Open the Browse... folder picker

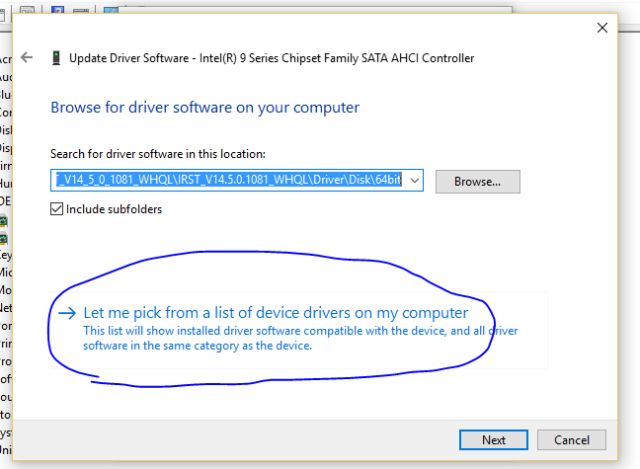click(x=485, y=181)
